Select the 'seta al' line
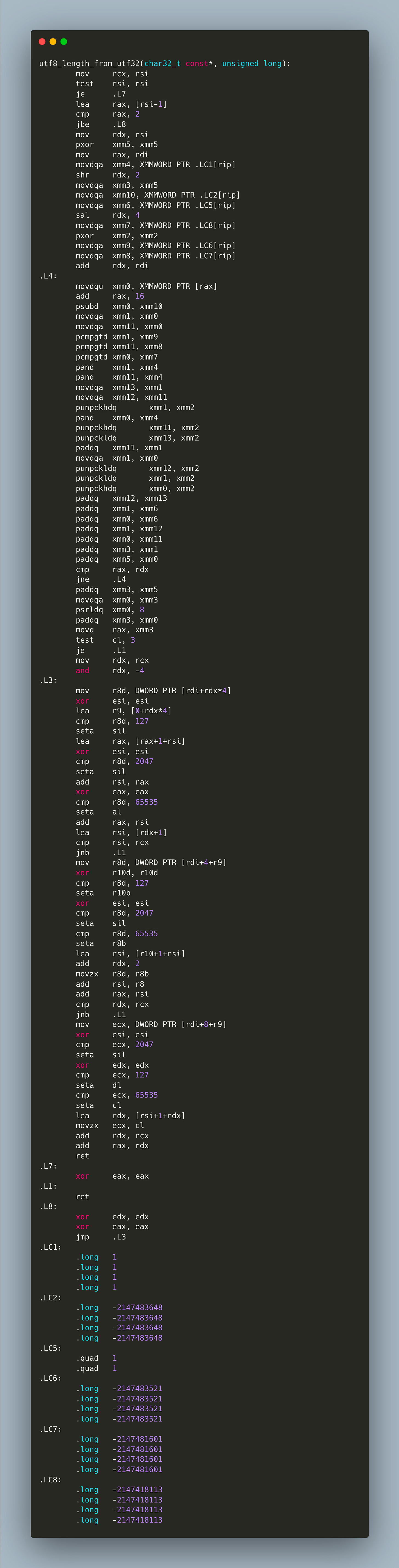This screenshot has width=399, height=1568. click(99, 812)
